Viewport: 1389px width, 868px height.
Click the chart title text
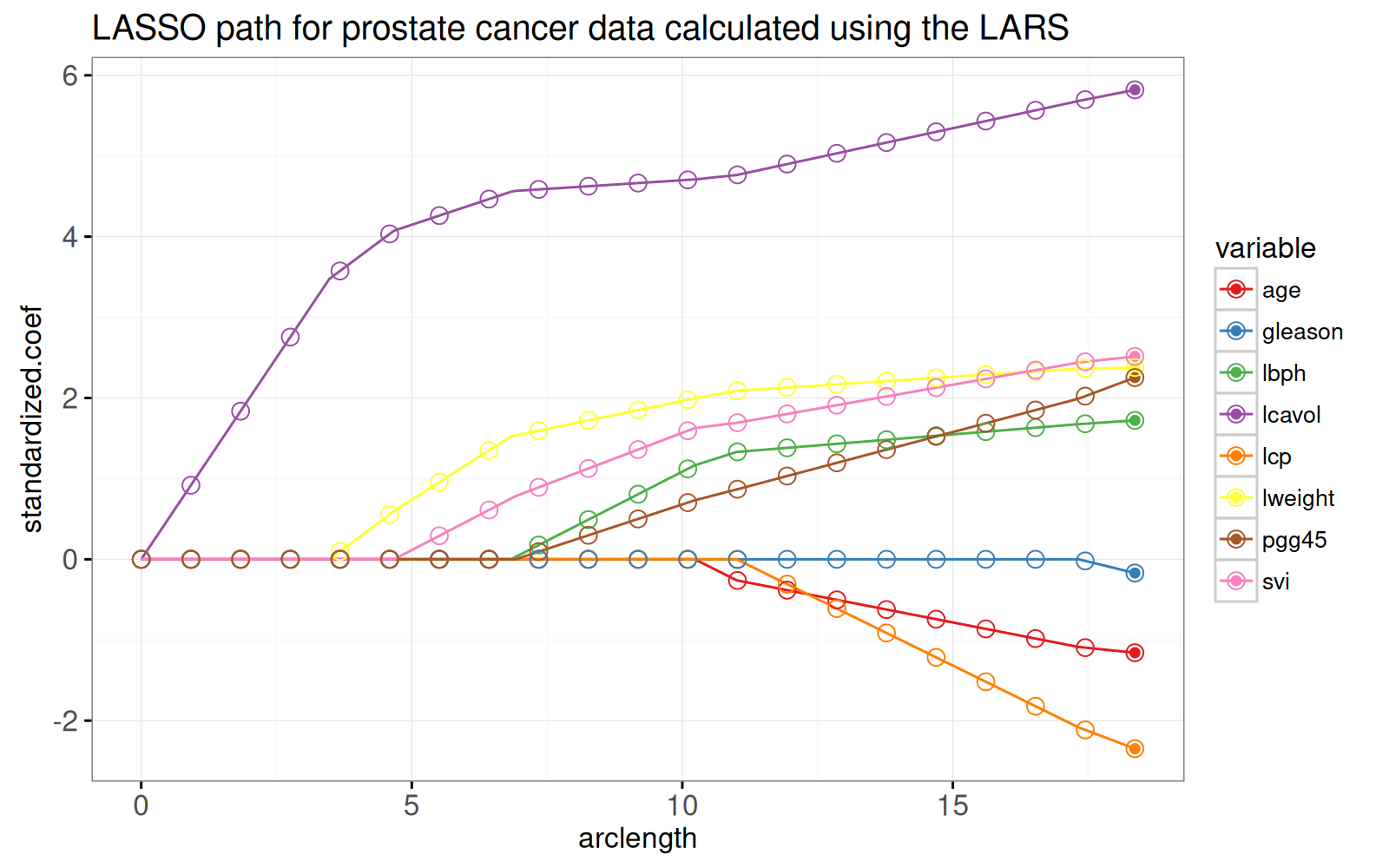[x=580, y=29]
